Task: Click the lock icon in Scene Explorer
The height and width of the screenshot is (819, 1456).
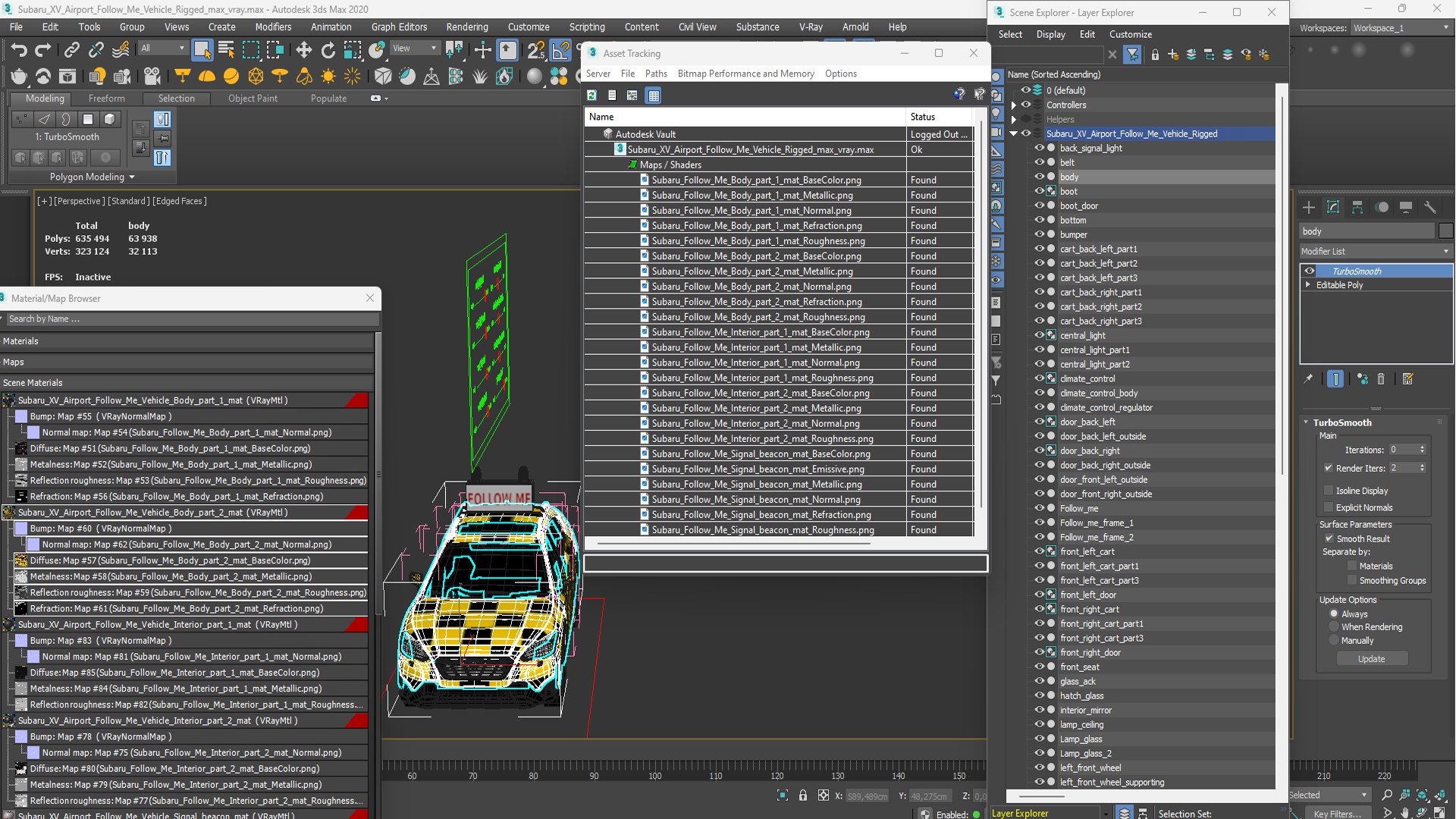Action: (x=1155, y=55)
